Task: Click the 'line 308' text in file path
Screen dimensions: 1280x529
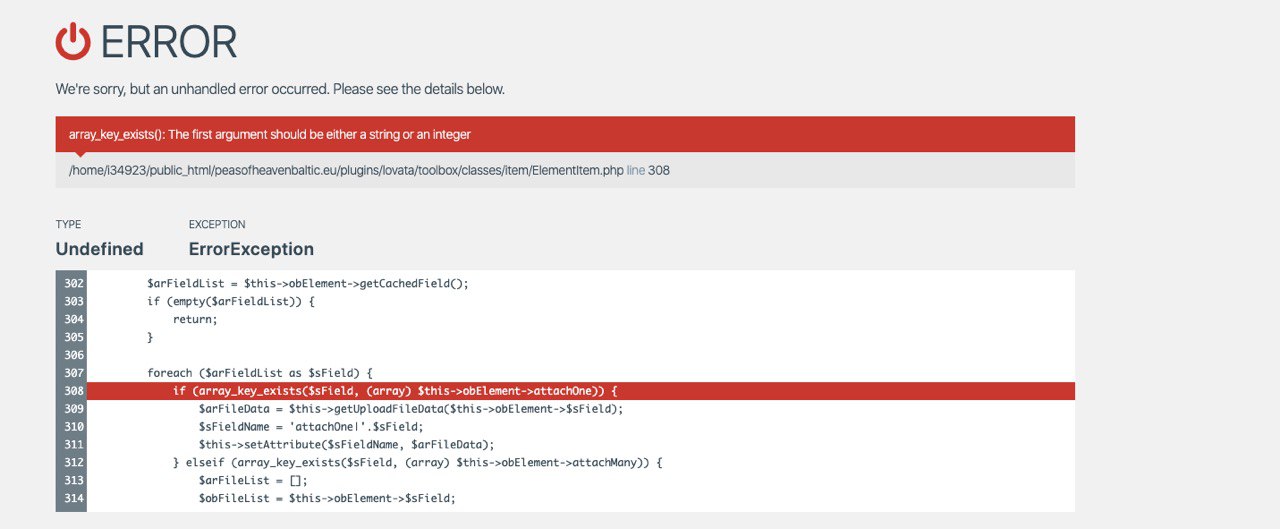Action: [648, 170]
